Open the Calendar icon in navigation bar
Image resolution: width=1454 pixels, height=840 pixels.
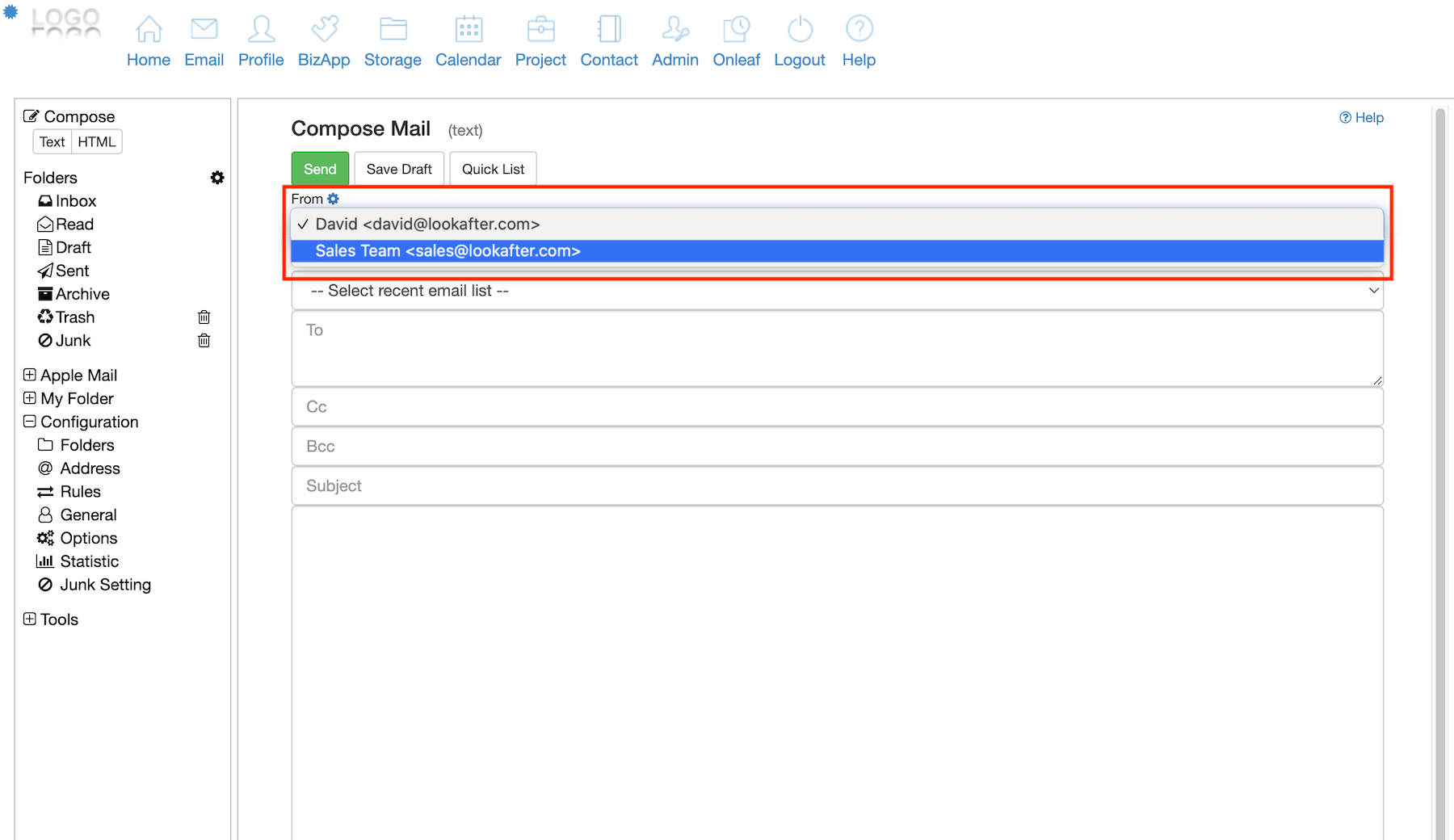tap(468, 29)
